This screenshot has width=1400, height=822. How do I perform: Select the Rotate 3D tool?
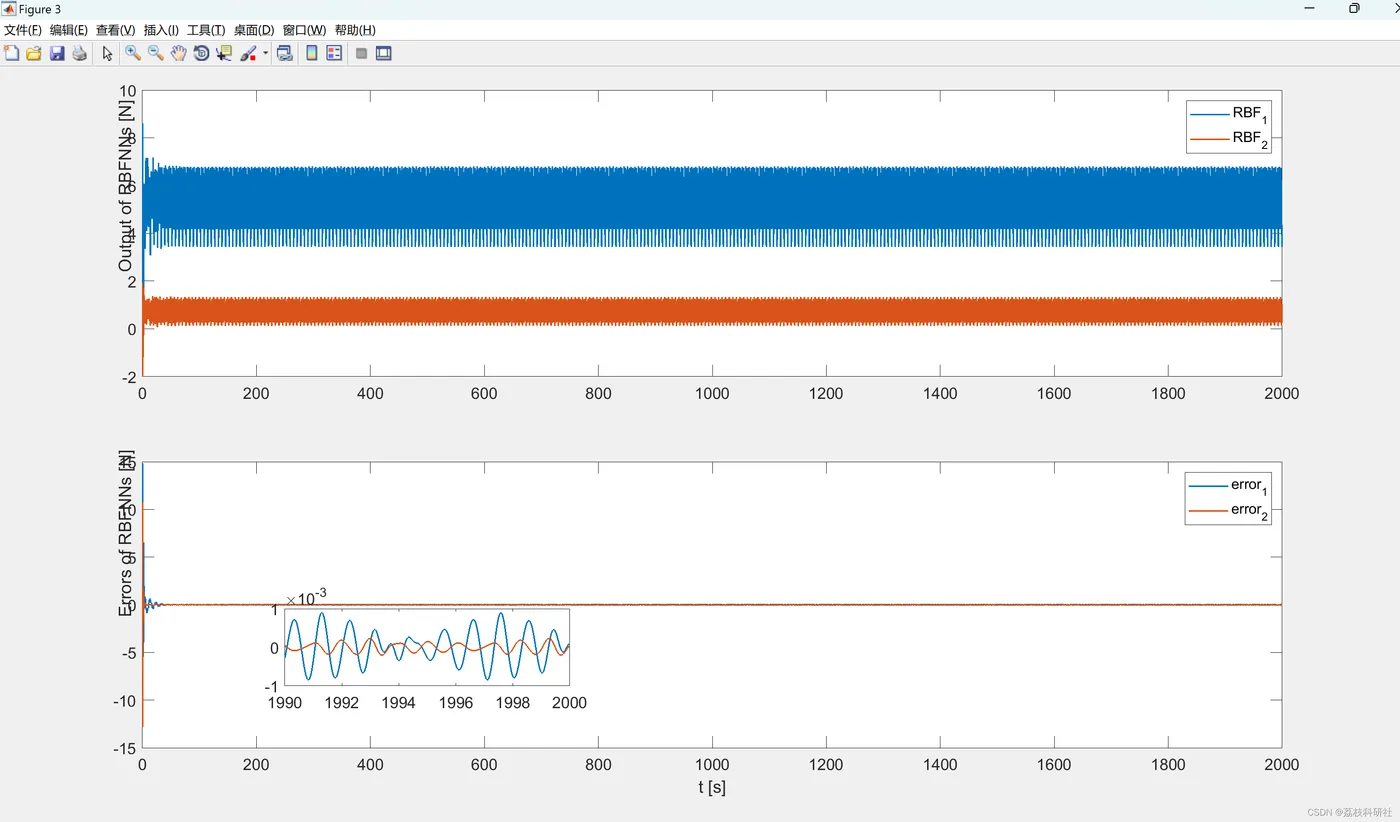201,53
